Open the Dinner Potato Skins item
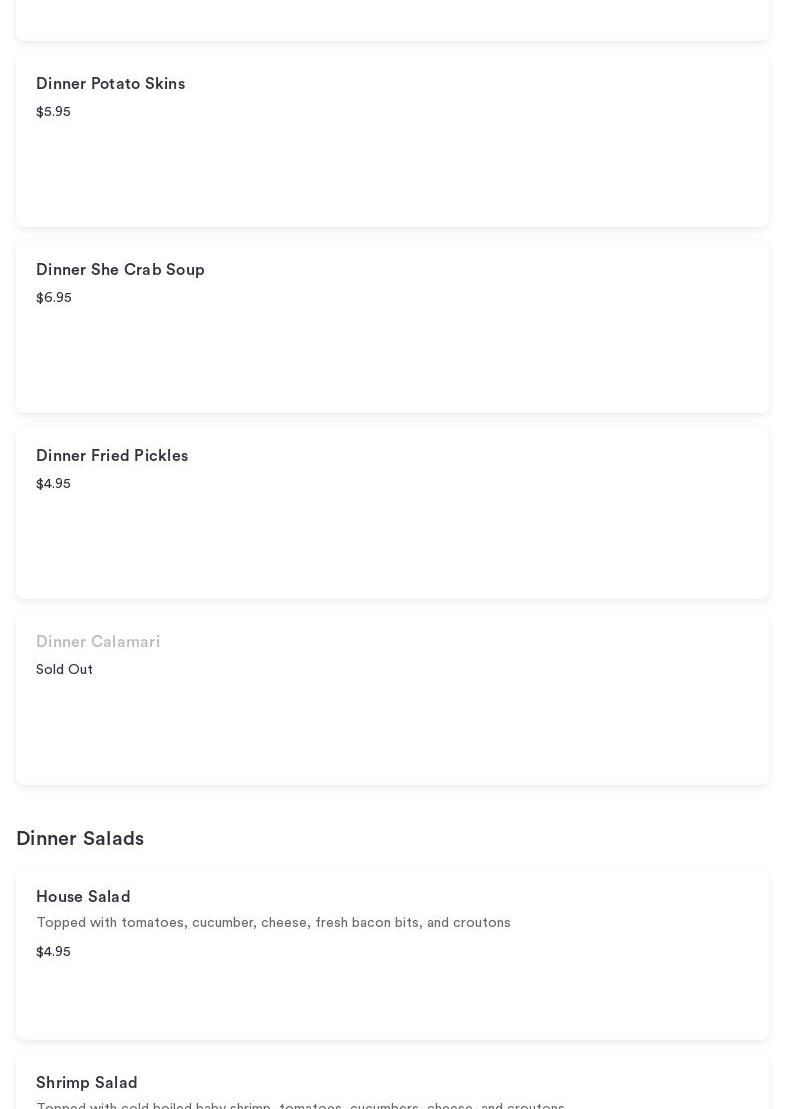The image size is (785, 1109). (110, 84)
